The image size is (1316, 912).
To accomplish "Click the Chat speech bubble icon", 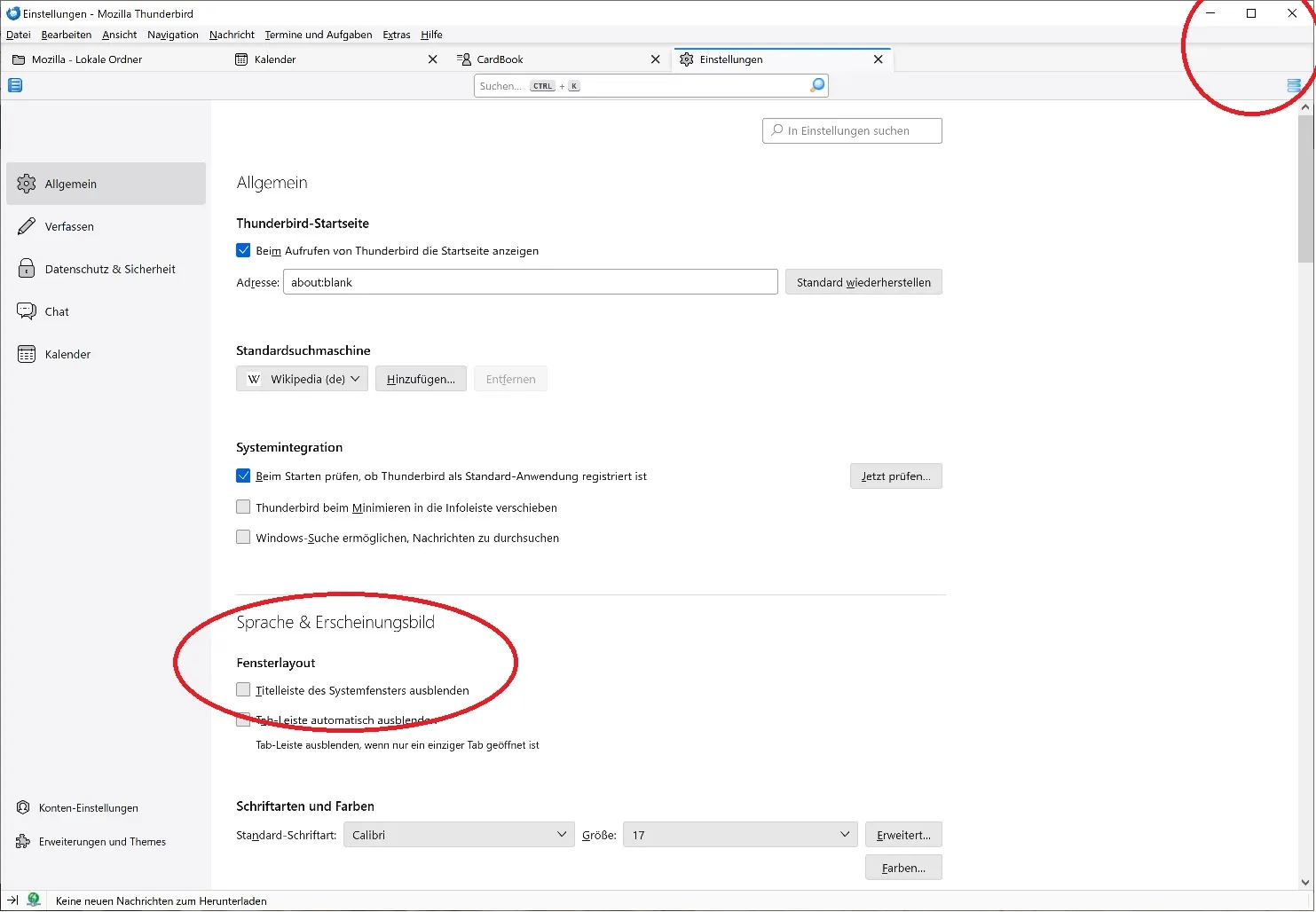I will (27, 311).
